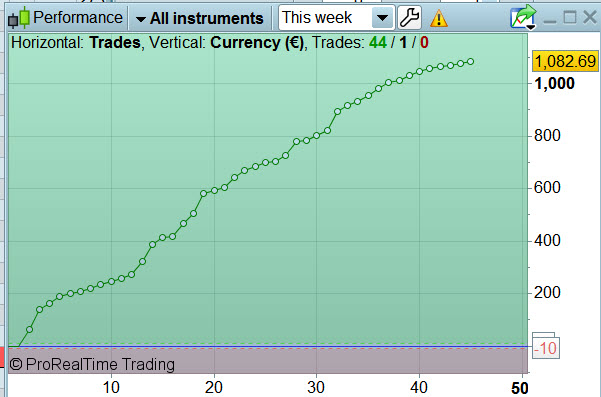The width and height of the screenshot is (601, 397).
Task: Click the 800 y-axis value
Action: pyautogui.click(x=547, y=136)
